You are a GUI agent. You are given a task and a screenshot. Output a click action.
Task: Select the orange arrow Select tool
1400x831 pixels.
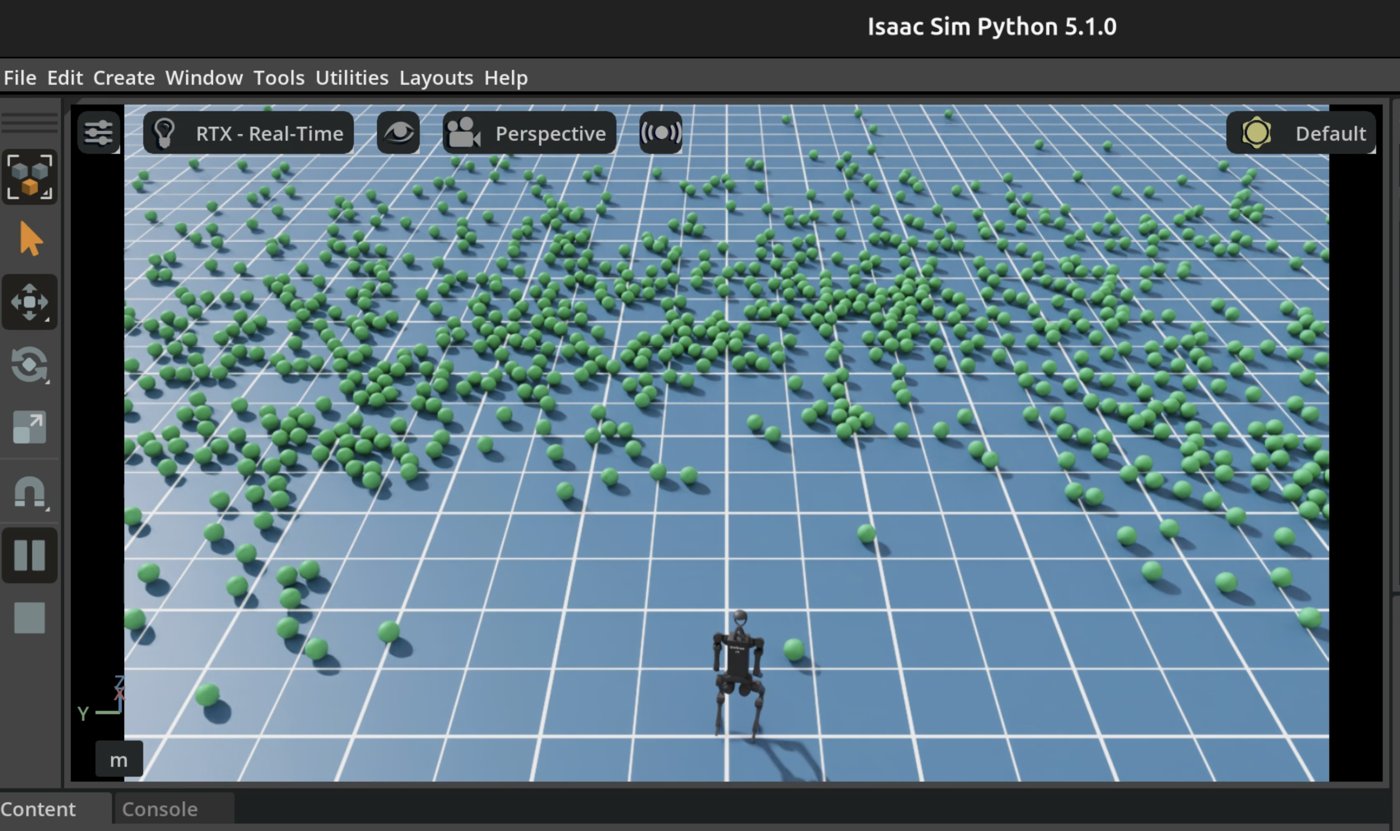coord(30,240)
